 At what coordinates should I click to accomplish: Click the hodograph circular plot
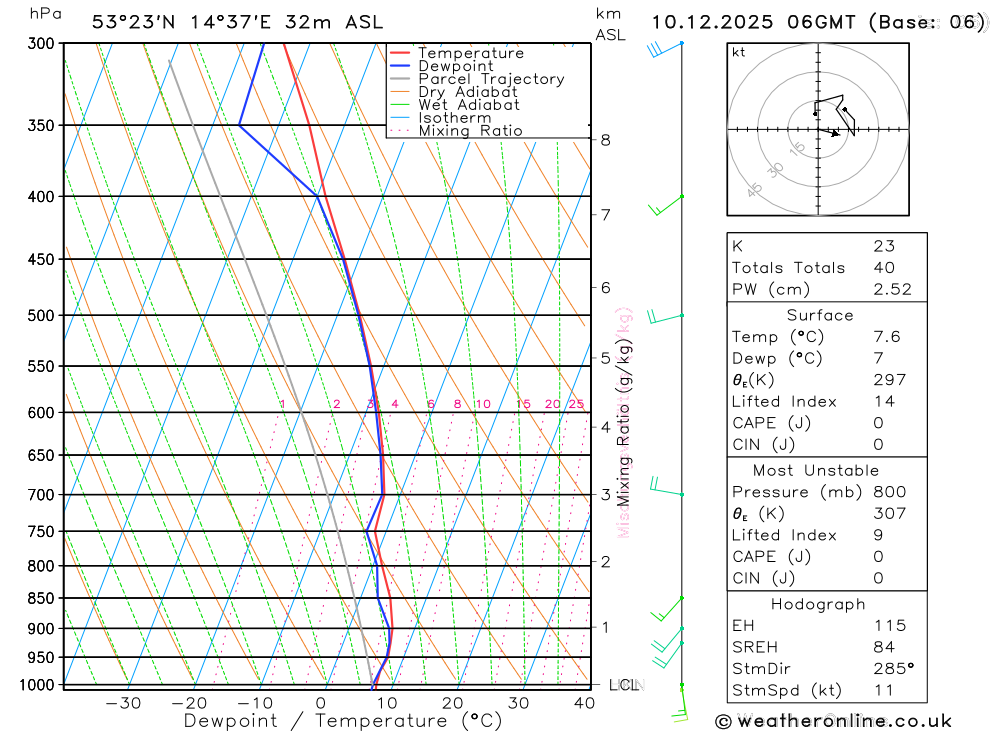818,130
